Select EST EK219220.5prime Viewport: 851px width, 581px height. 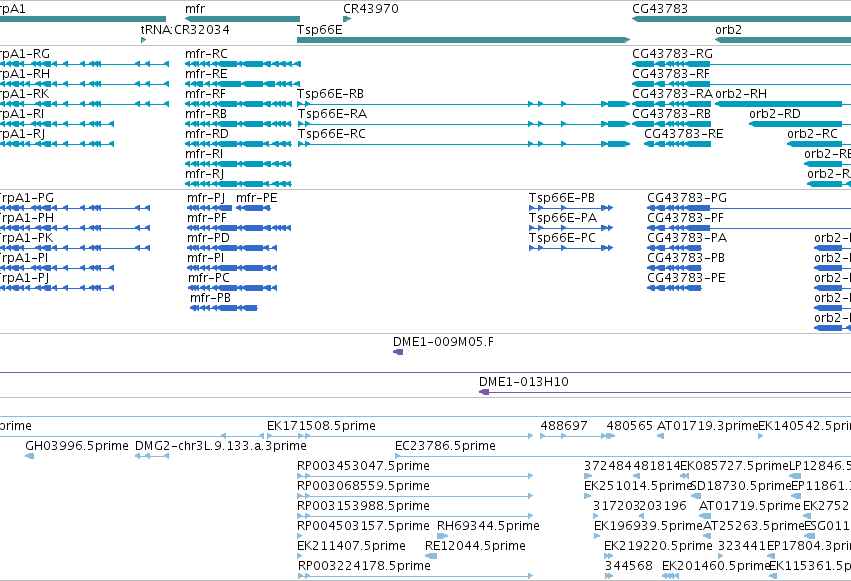(658, 546)
